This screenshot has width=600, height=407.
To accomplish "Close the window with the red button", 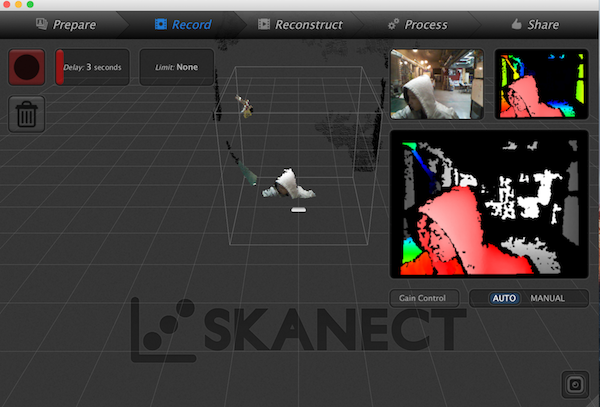I will [7, 4].
